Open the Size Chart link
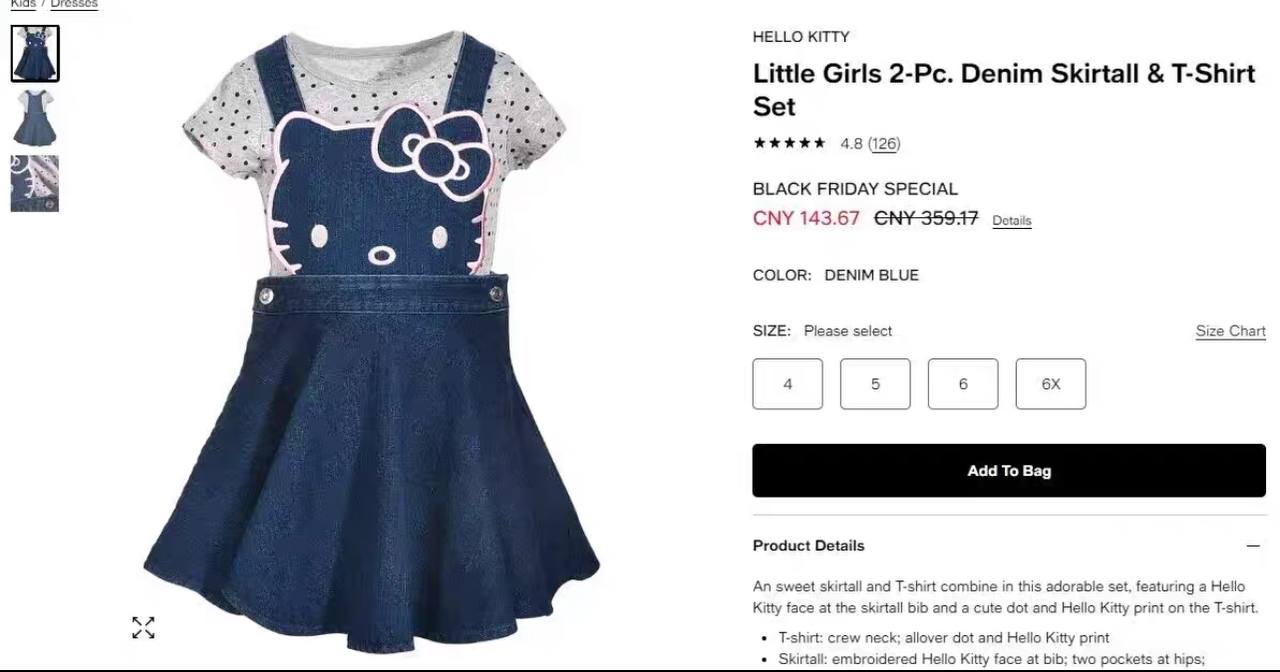Screen dimensions: 1280x672 1231,331
